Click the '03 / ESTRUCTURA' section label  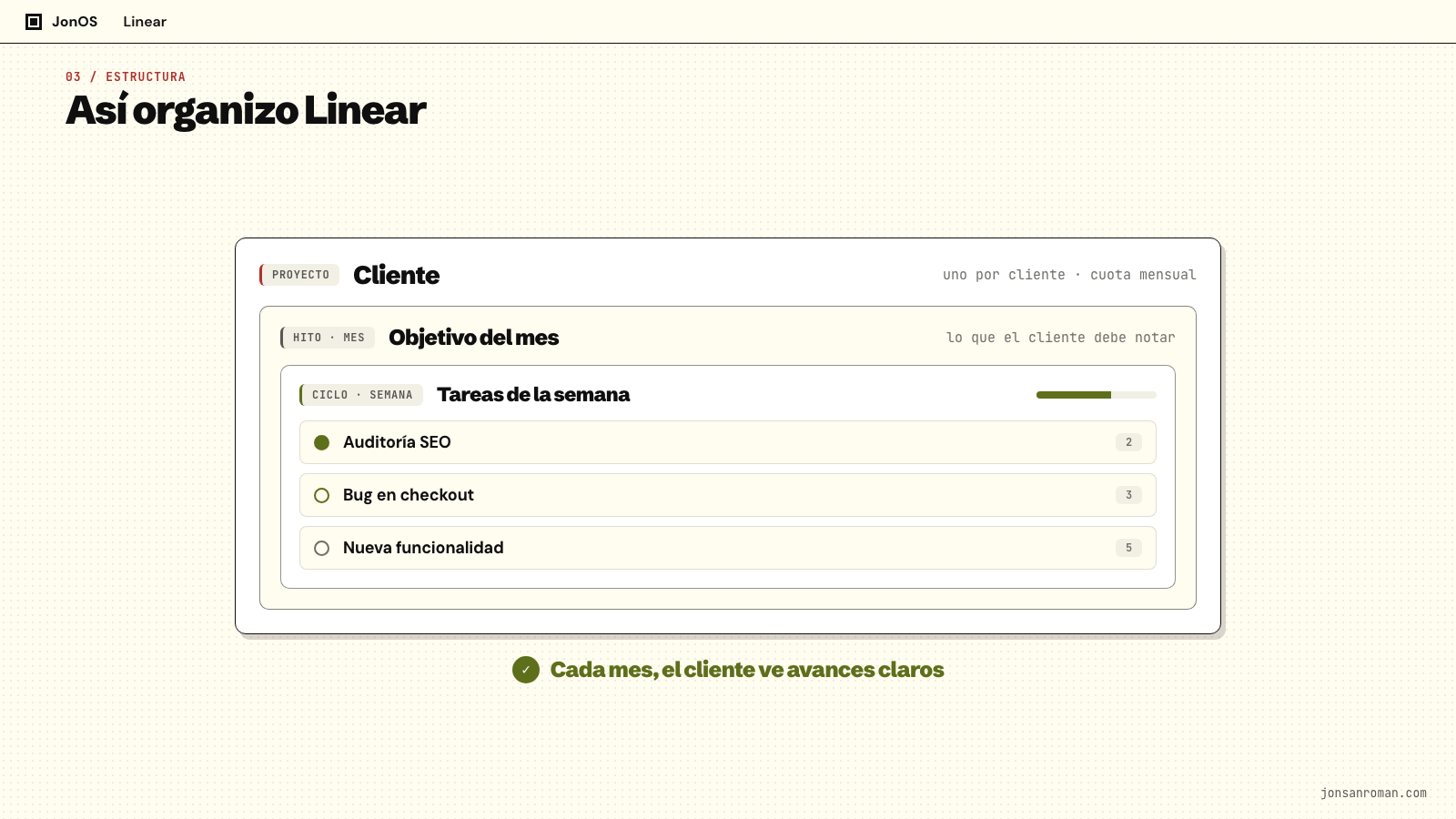(x=126, y=76)
